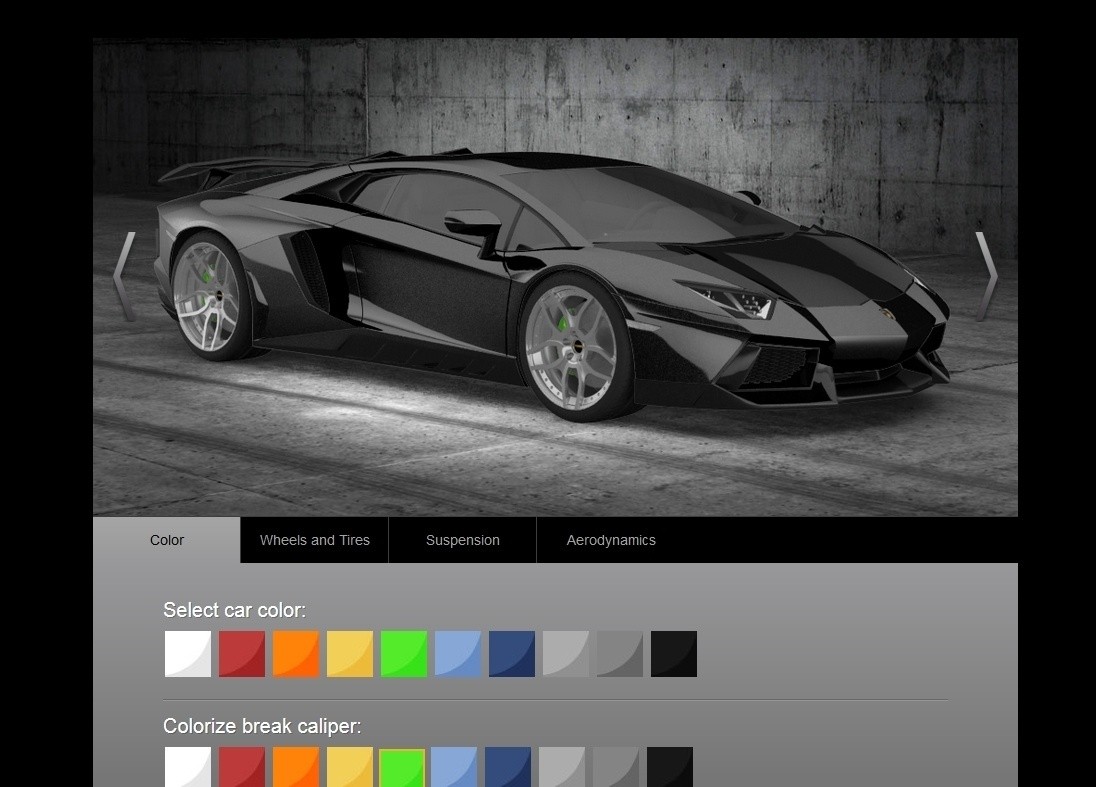Switch to the Aerodynamics tab
The height and width of the screenshot is (787, 1096).
click(611, 540)
